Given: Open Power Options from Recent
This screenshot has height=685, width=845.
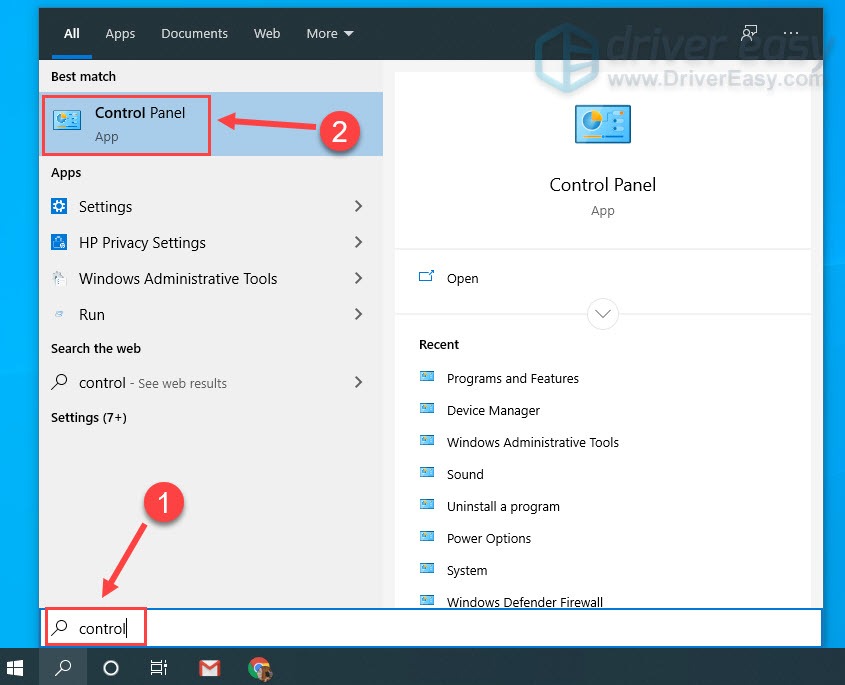Looking at the screenshot, I should [489, 538].
